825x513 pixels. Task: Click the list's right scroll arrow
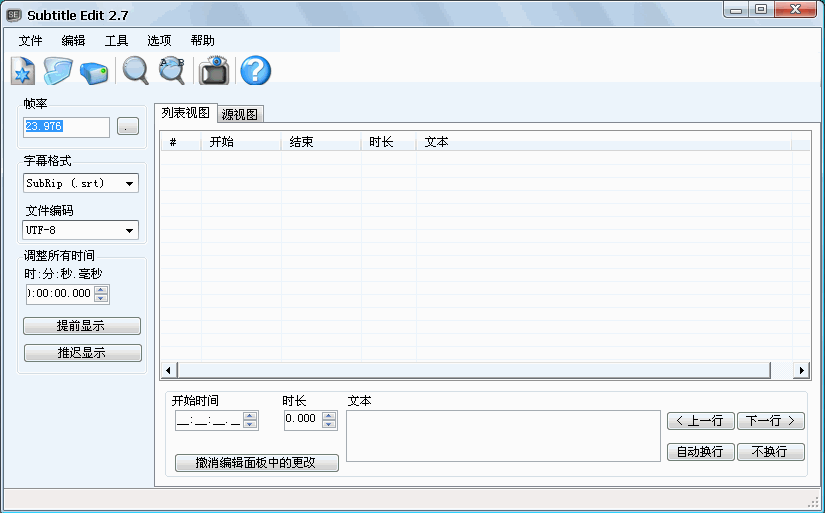[801, 370]
